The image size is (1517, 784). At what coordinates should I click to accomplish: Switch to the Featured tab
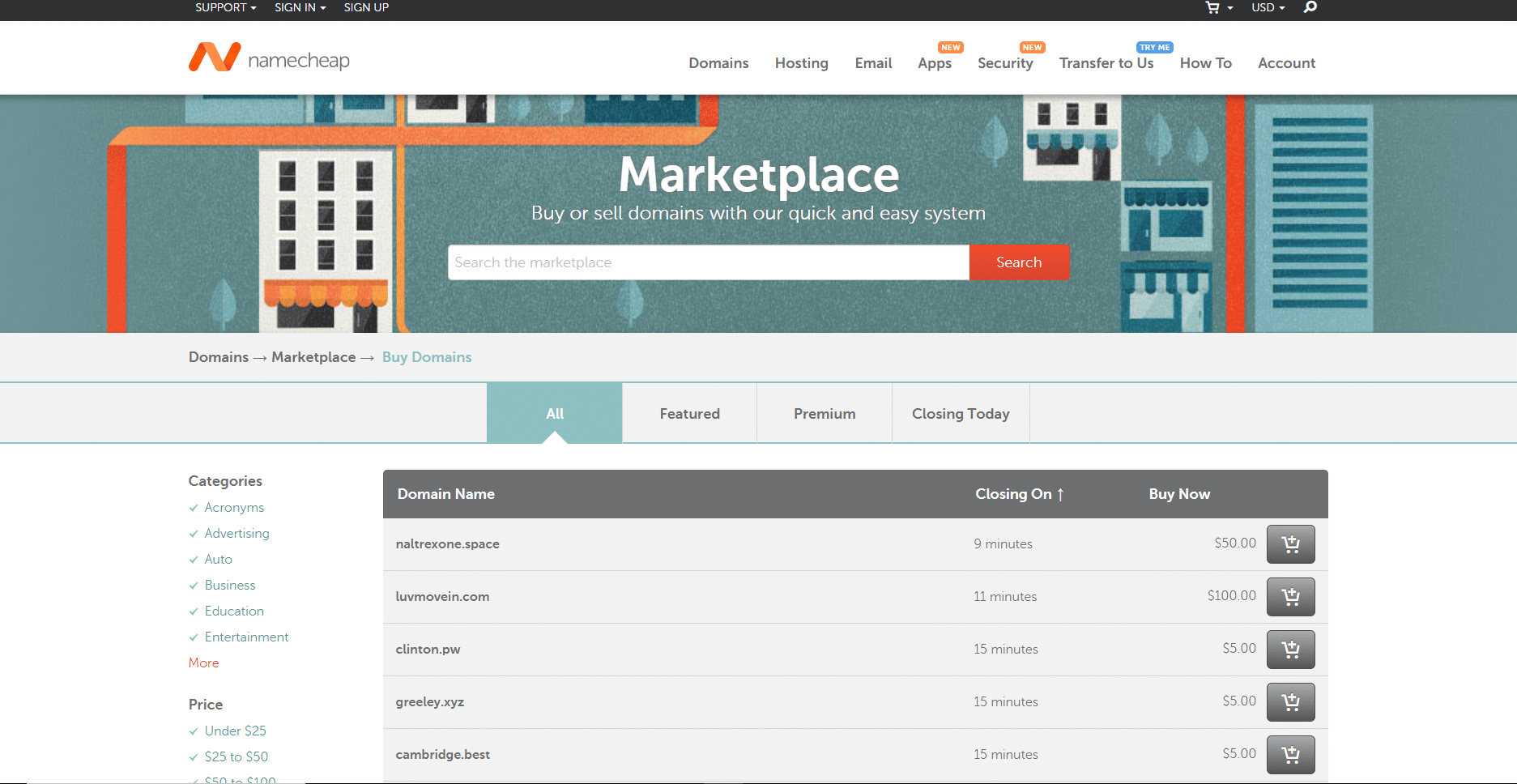tap(690, 413)
